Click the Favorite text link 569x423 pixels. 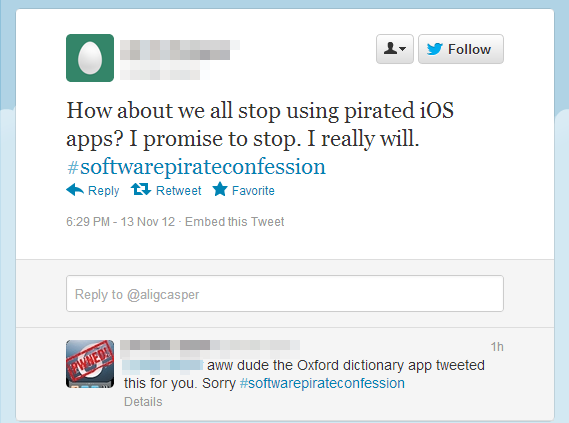pyautogui.click(x=253, y=190)
